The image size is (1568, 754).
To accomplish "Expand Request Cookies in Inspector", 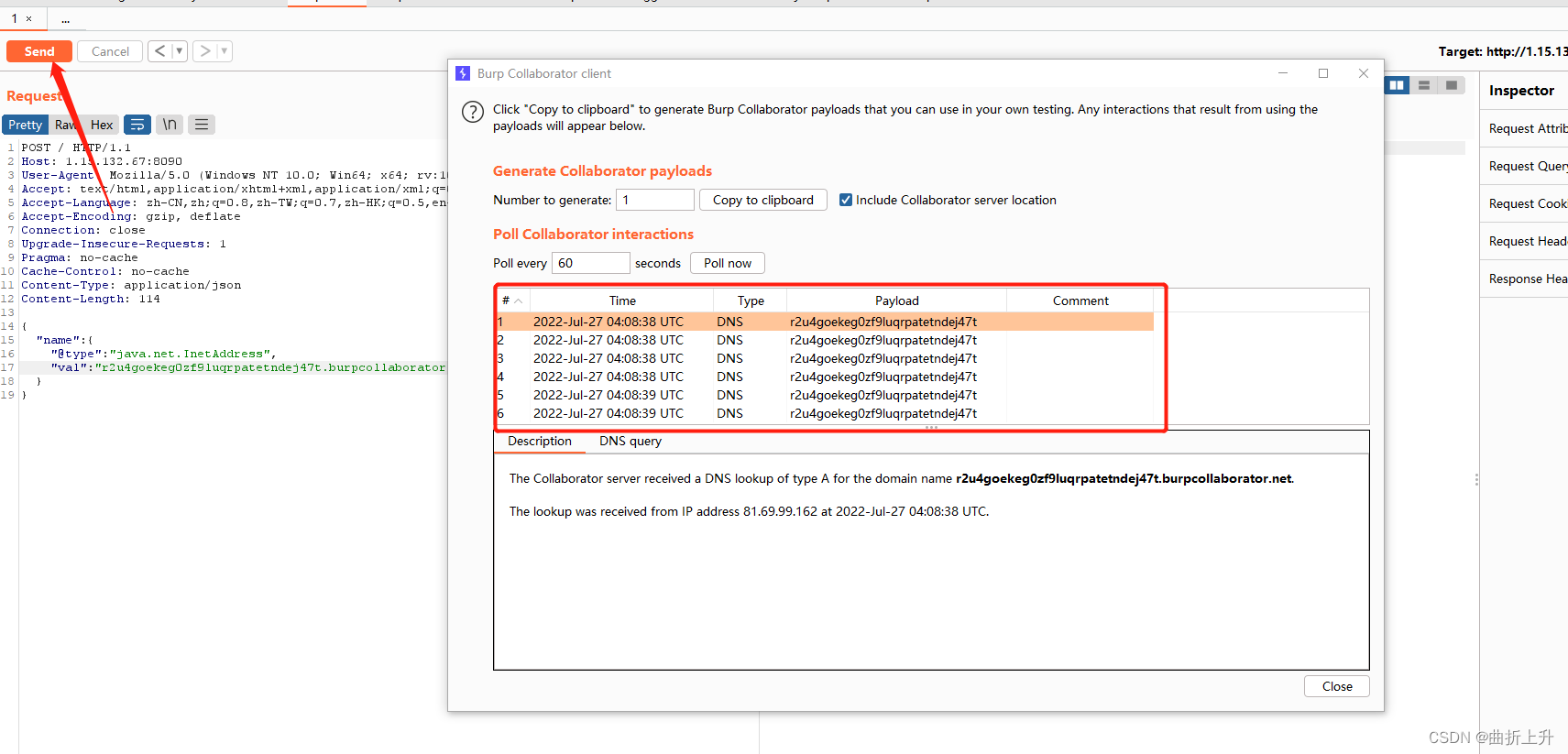I will [1525, 203].
